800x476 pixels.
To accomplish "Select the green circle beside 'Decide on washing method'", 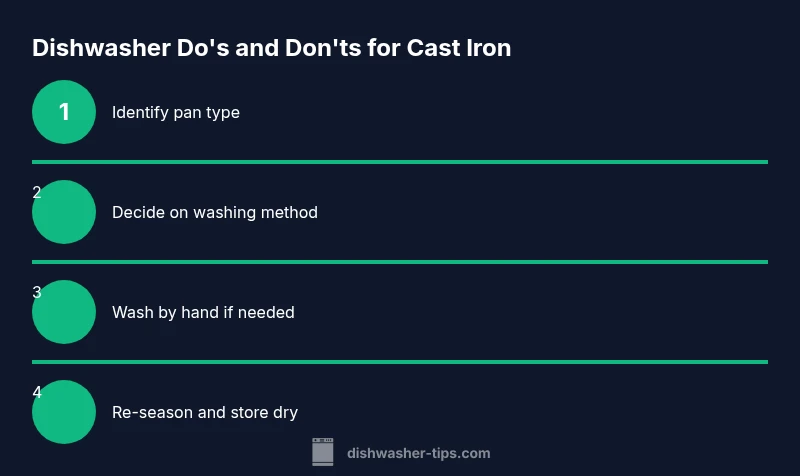I will 64,212.
